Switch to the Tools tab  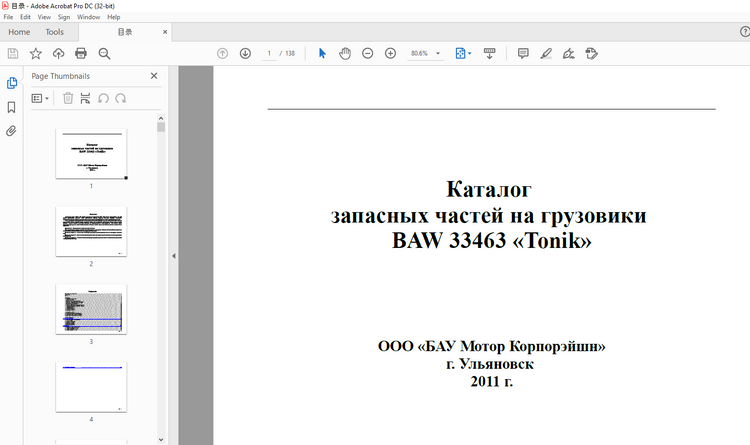click(x=55, y=32)
